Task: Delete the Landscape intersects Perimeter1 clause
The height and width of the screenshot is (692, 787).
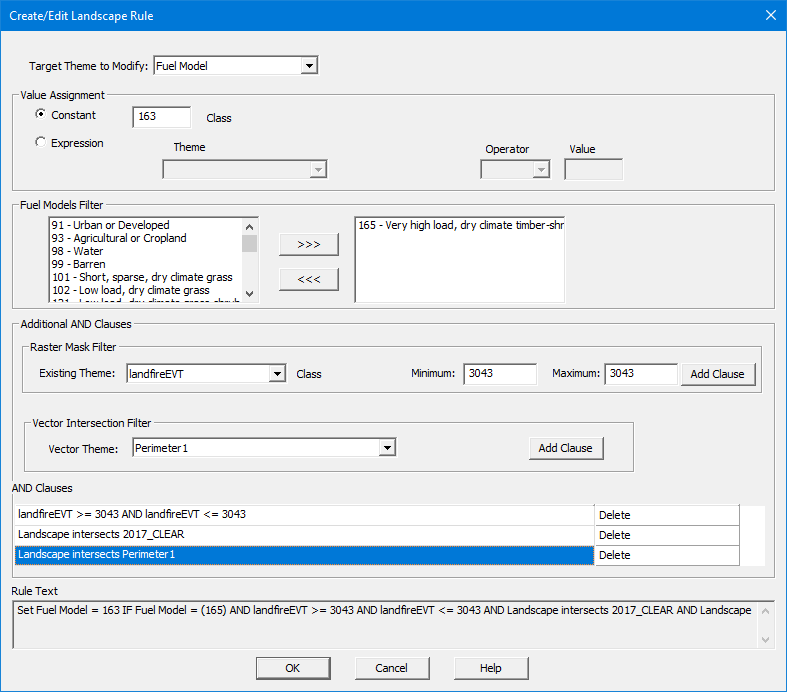Action: tap(667, 556)
